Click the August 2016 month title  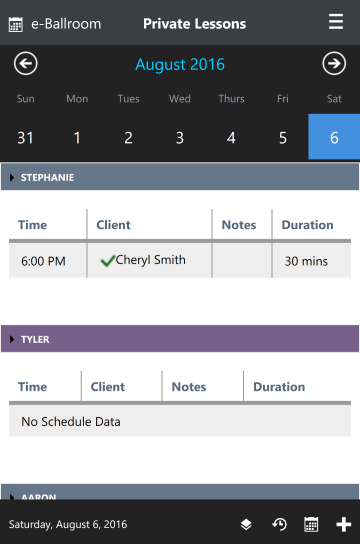point(180,65)
